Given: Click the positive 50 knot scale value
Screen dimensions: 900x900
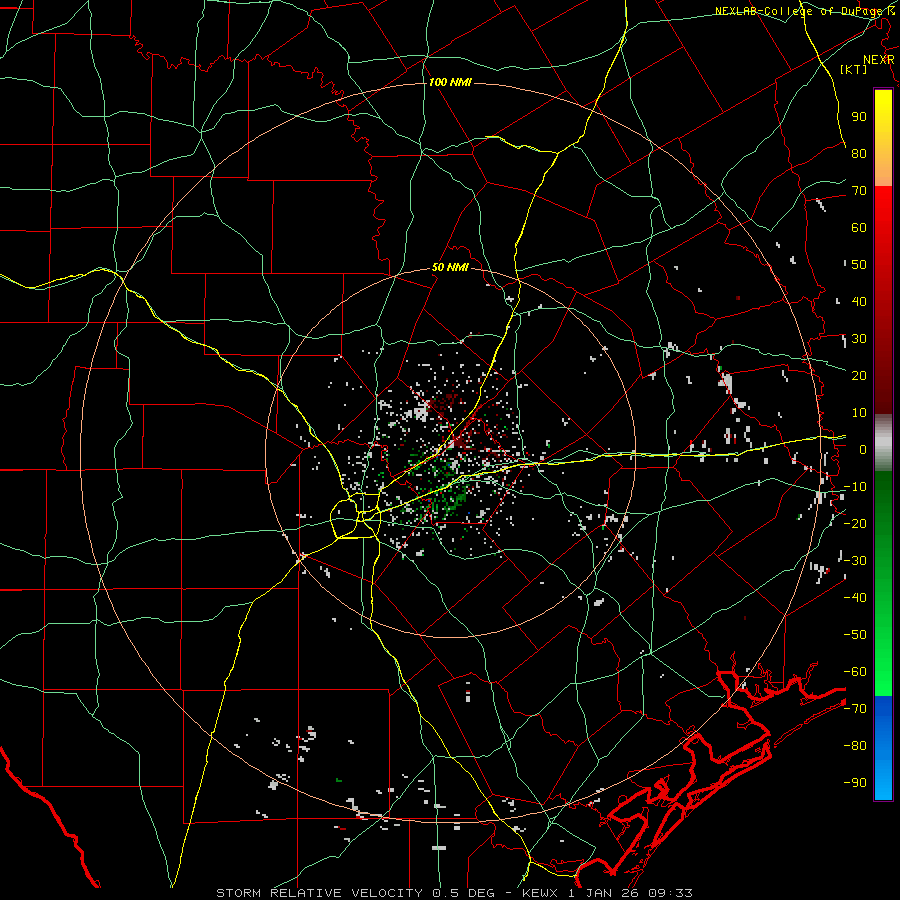Looking at the screenshot, I should tap(859, 265).
